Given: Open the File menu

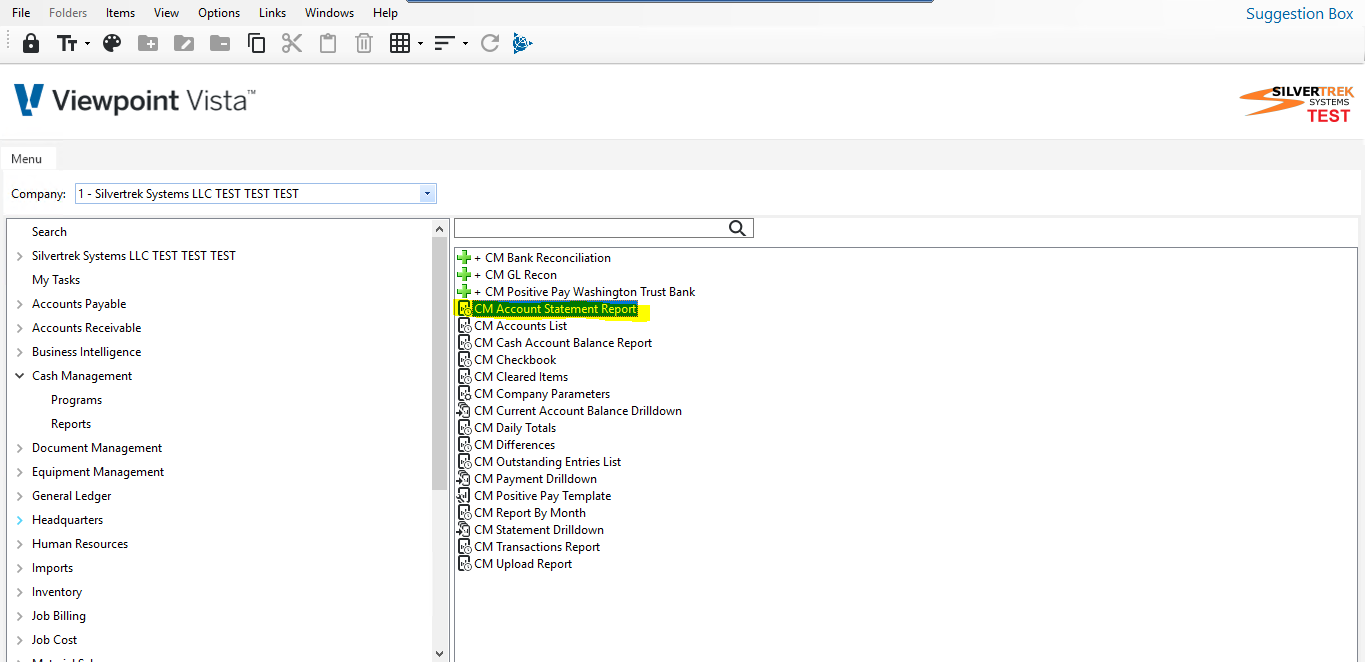Looking at the screenshot, I should (21, 13).
